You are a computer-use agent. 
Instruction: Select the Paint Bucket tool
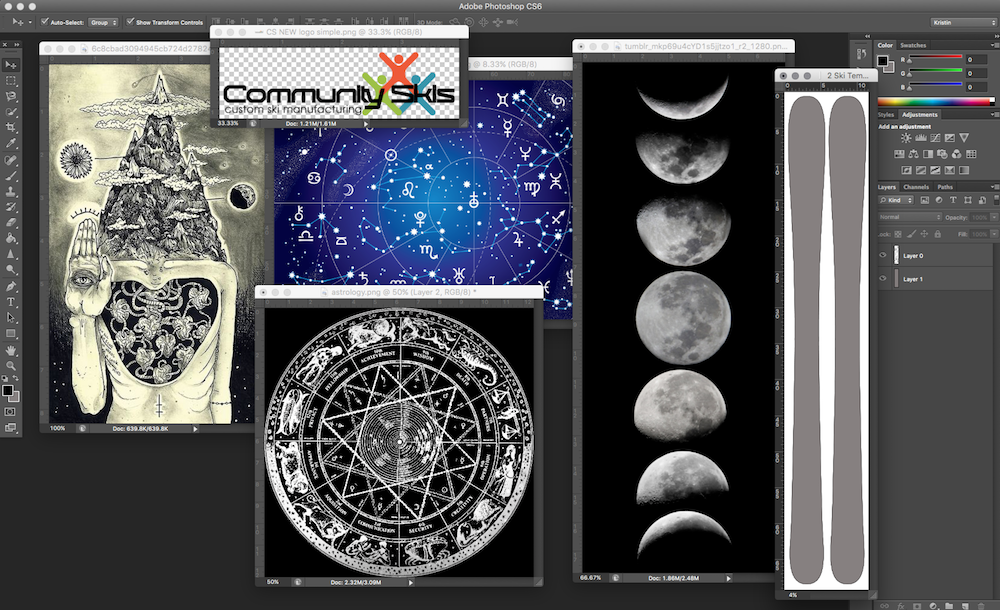(x=11, y=238)
